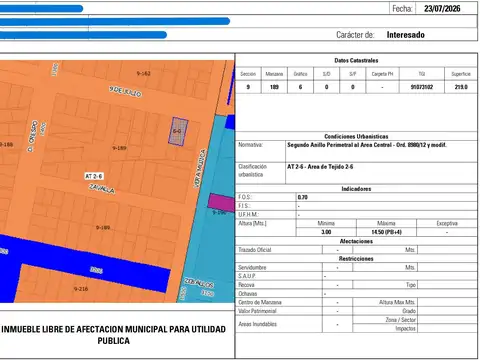
Task: Click the Servidumbre label
Action: click(252, 267)
